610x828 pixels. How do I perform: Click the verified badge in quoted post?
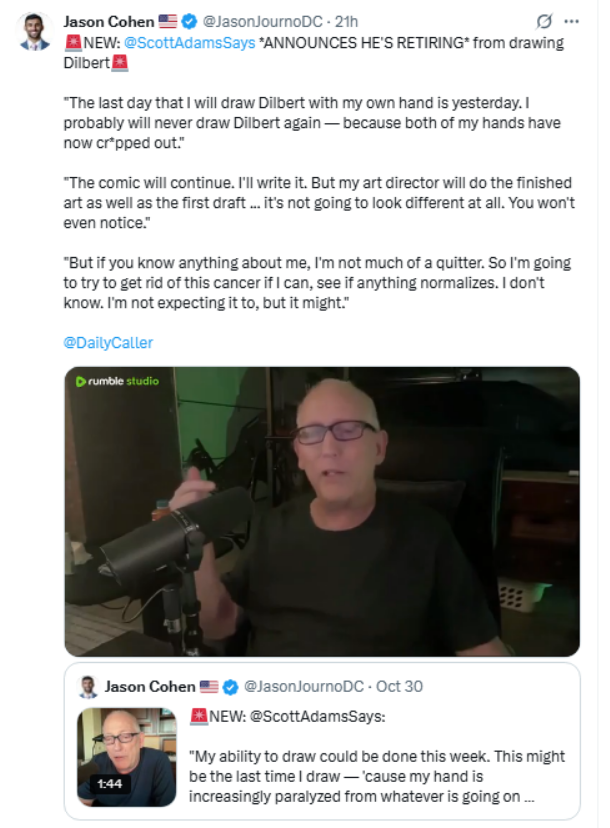(x=230, y=687)
